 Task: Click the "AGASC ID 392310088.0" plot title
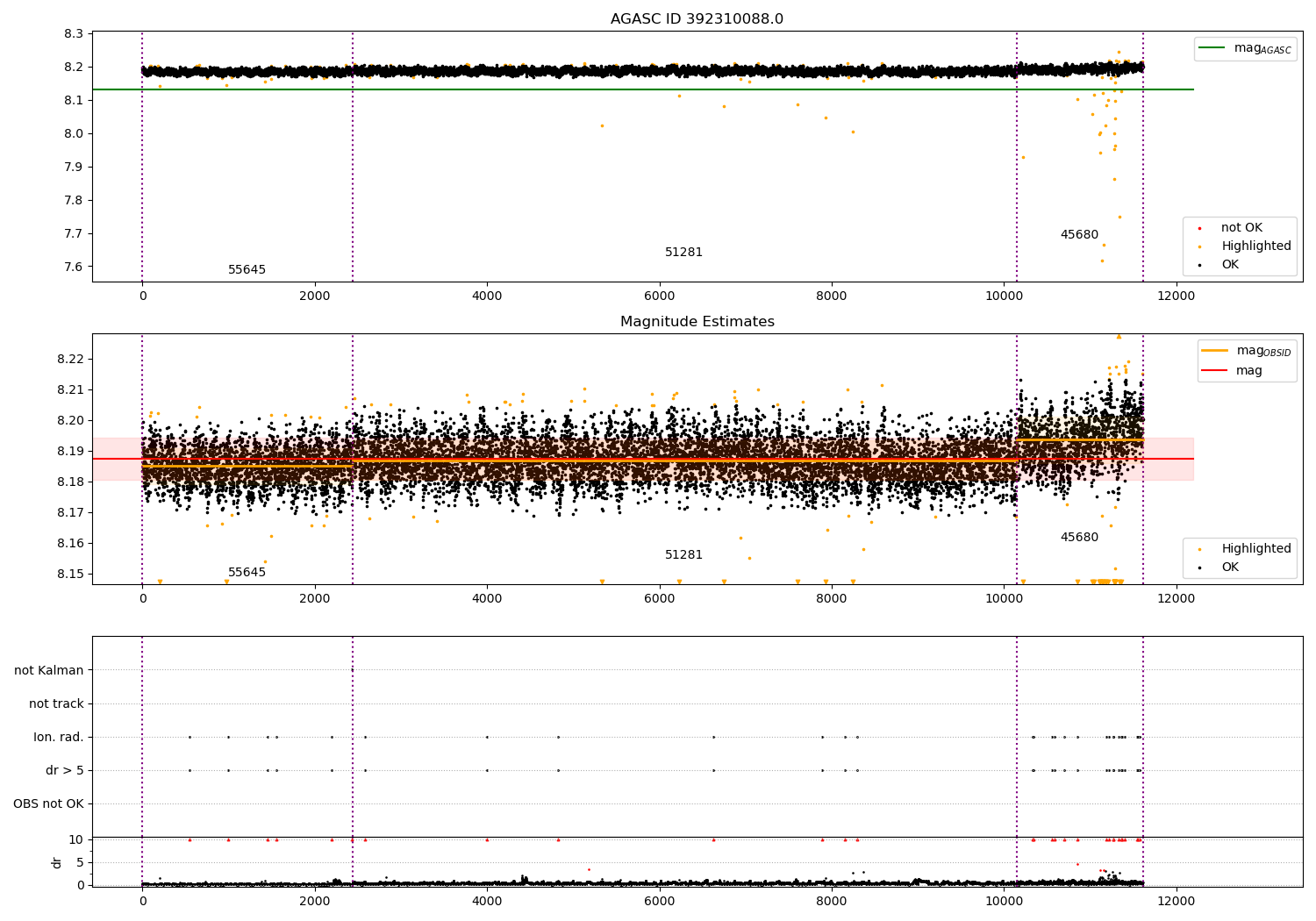tap(697, 19)
